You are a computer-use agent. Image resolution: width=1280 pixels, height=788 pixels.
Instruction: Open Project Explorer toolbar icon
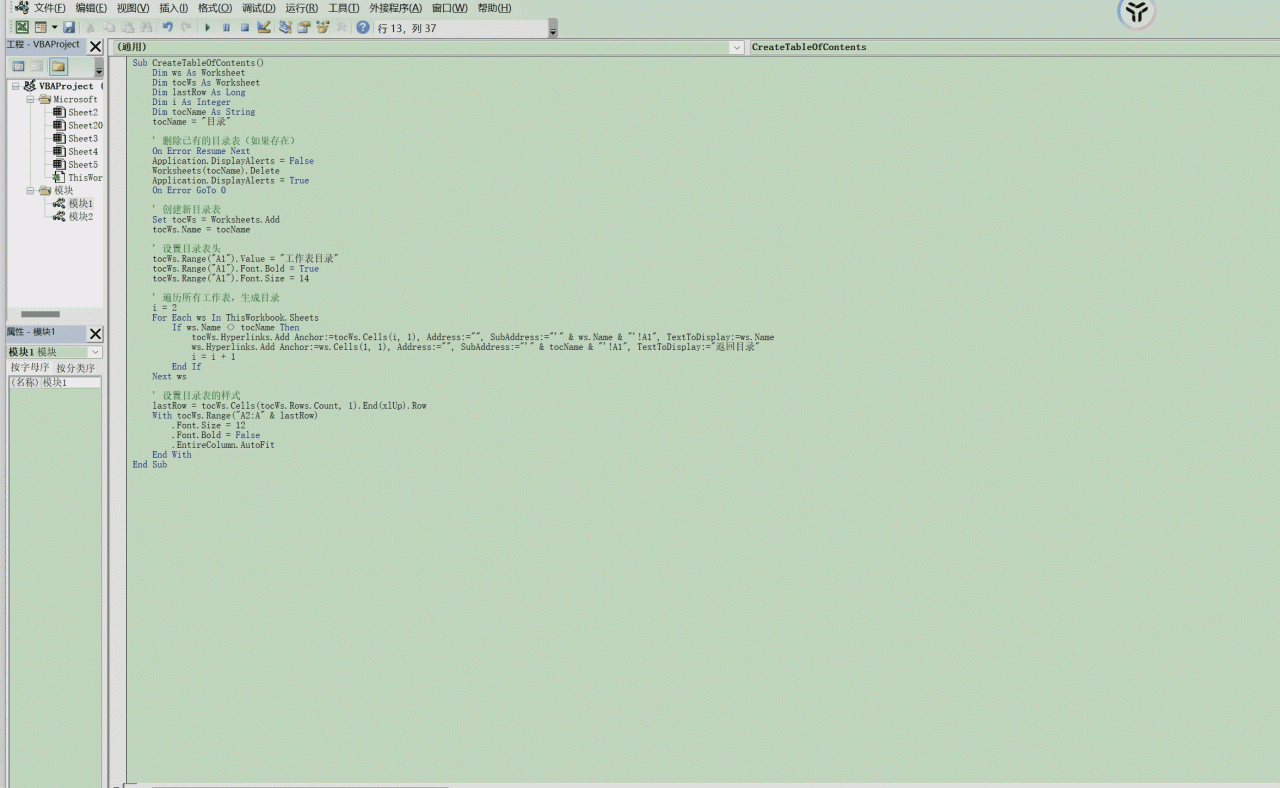click(285, 28)
